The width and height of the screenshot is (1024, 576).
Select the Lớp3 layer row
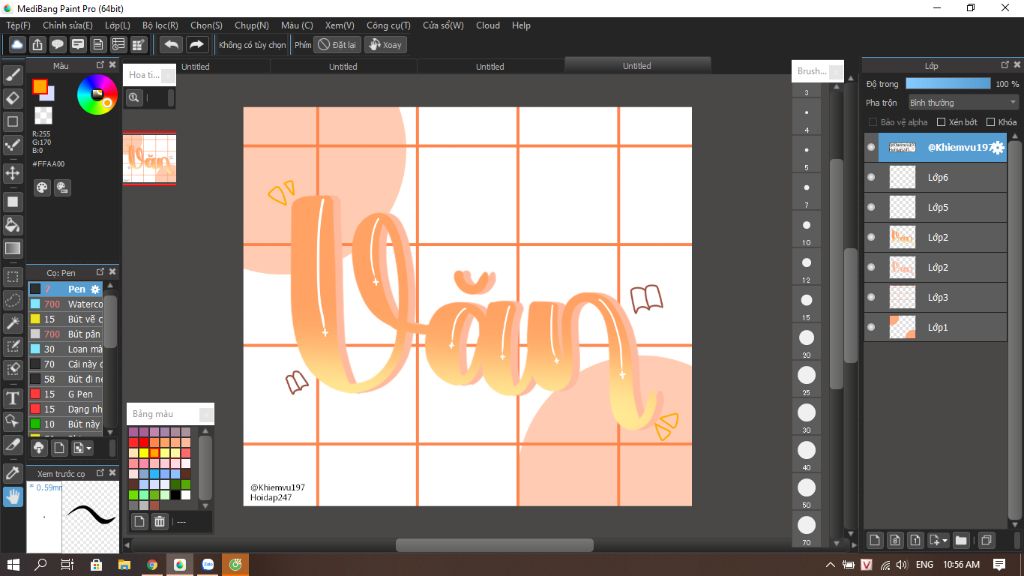(935, 297)
